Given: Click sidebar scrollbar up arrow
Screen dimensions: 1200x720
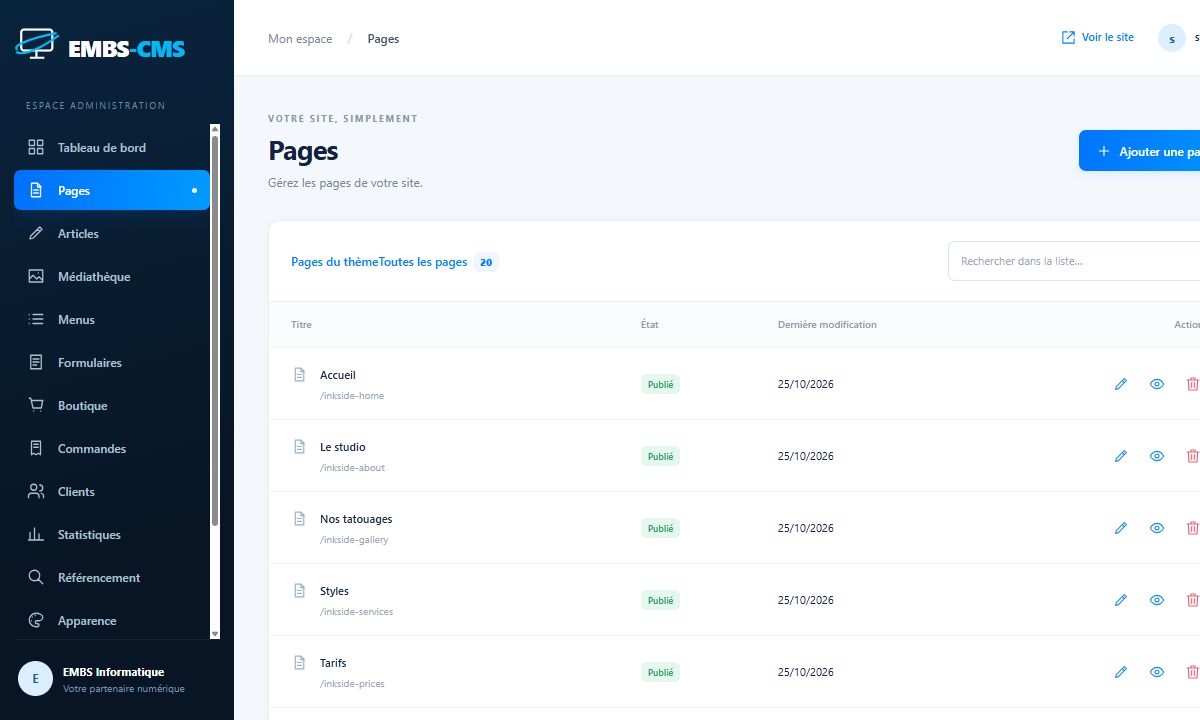Looking at the screenshot, I should pos(214,129).
